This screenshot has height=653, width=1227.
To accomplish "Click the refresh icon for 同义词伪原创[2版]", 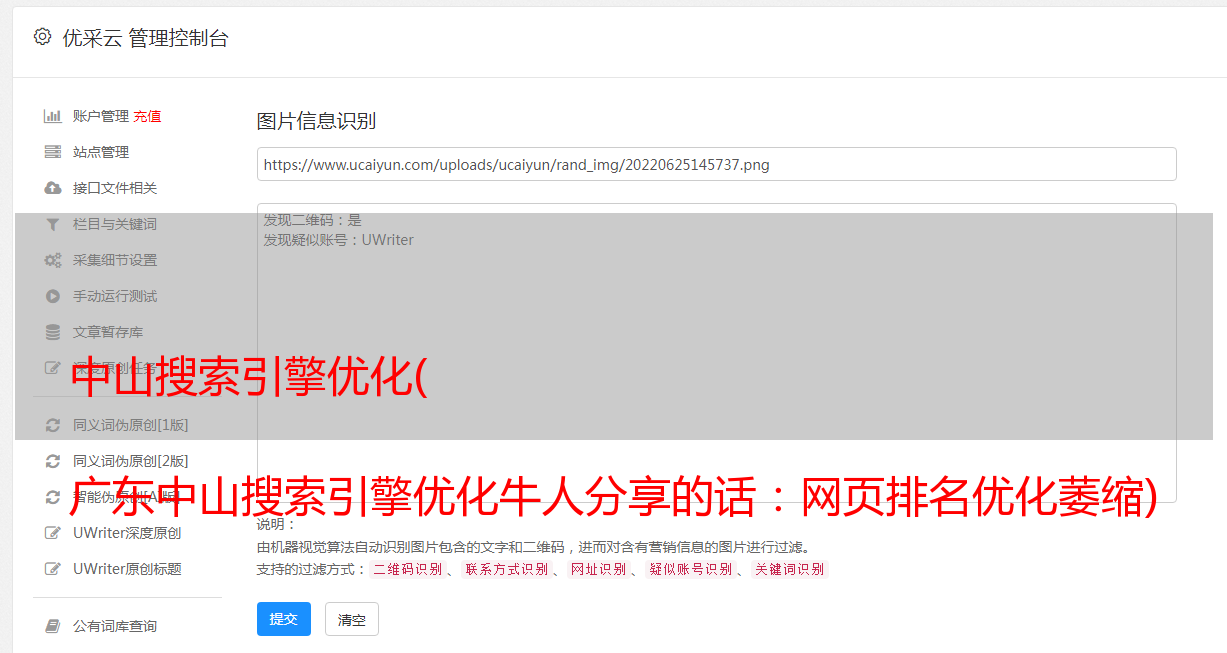I will [x=53, y=461].
